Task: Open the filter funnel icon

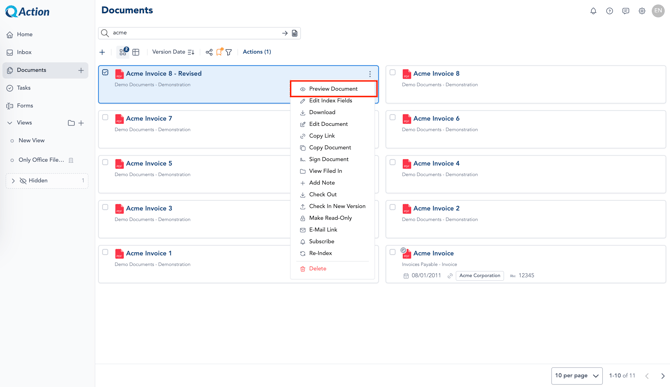Action: (229, 52)
